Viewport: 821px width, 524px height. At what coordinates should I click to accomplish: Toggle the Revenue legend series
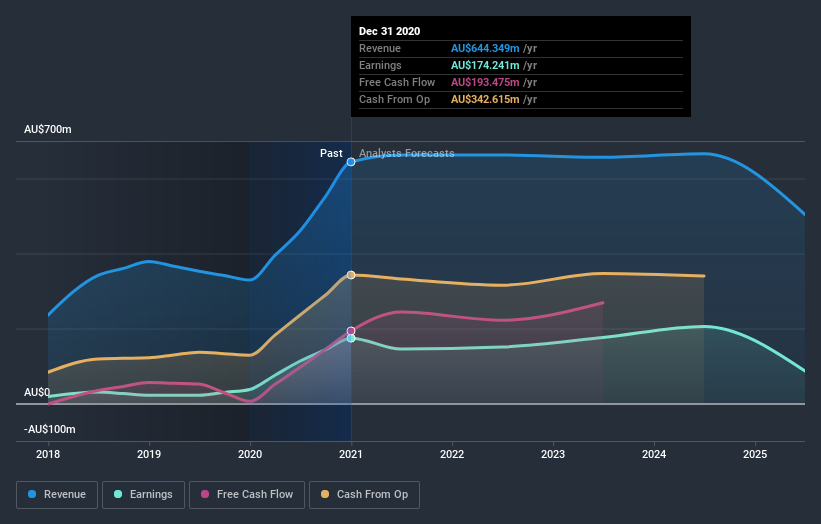[57, 495]
